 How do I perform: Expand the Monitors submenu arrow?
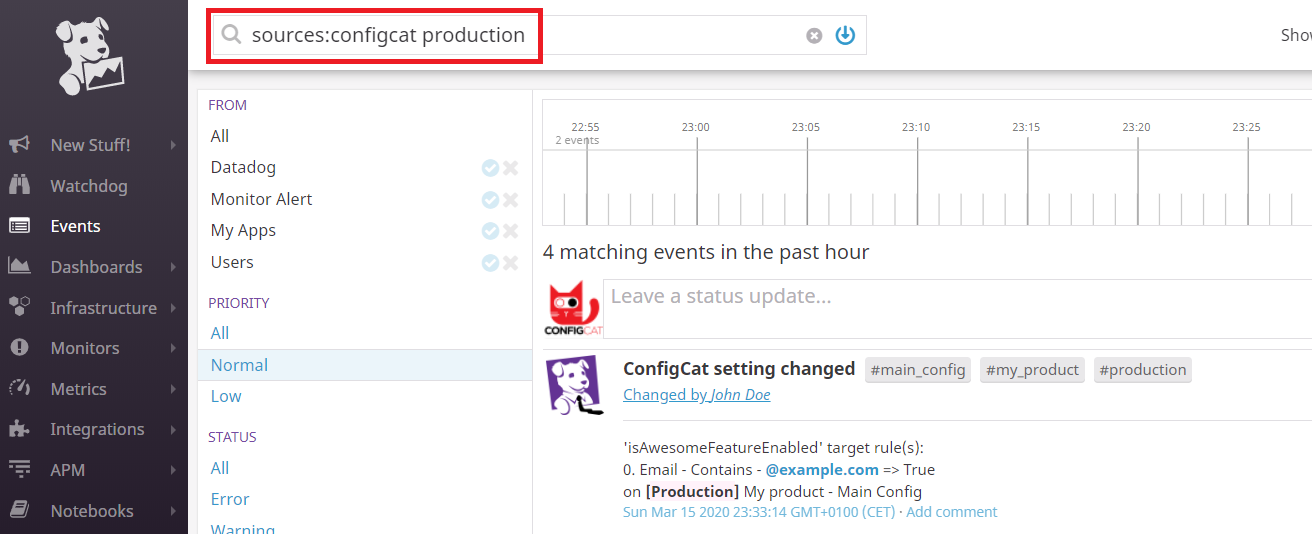coord(173,348)
